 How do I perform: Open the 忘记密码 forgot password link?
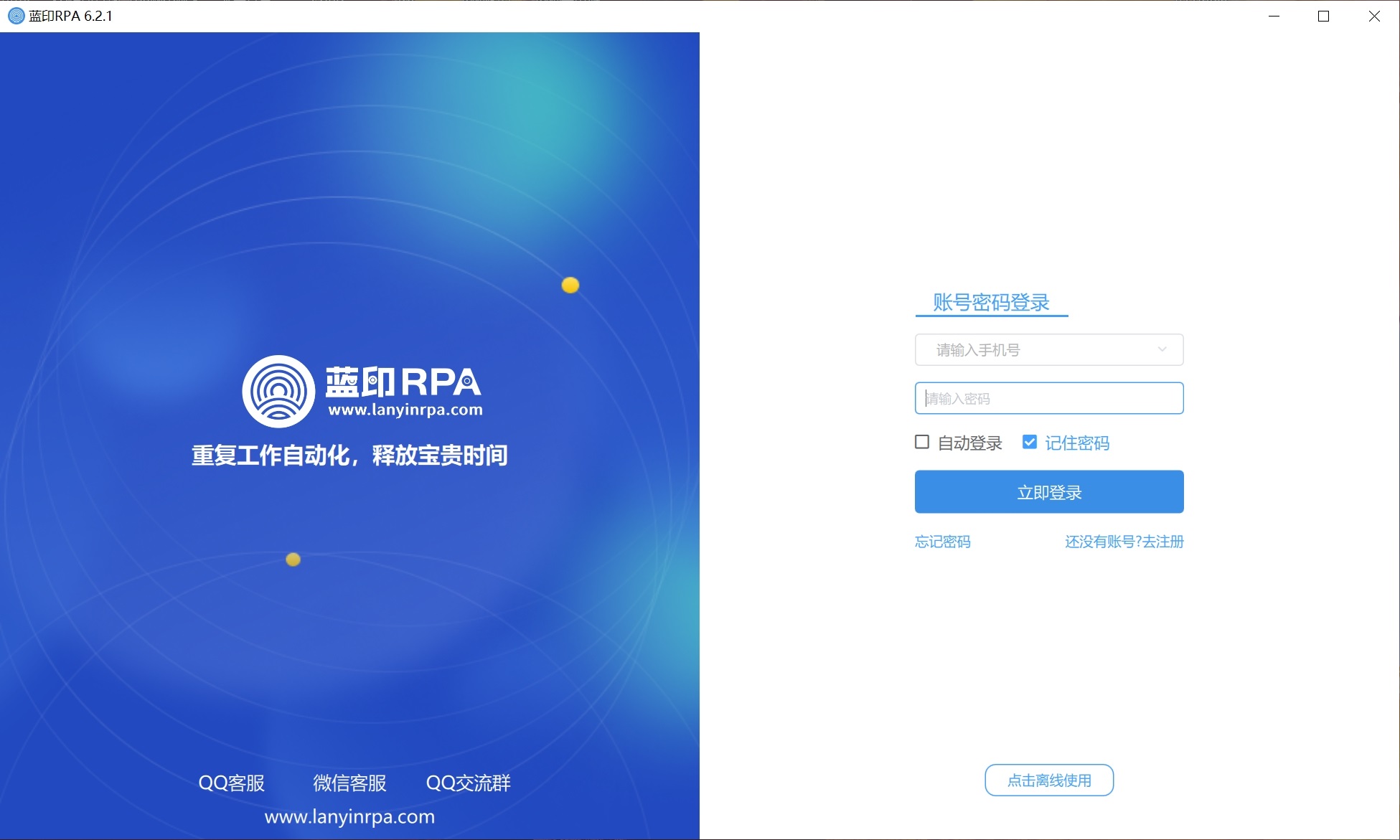941,542
